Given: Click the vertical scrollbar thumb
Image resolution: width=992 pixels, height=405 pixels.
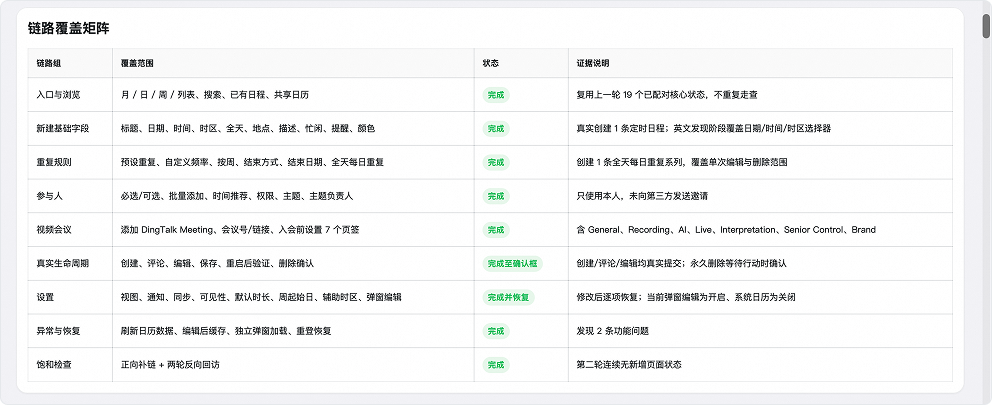Looking at the screenshot, I should 986,26.
